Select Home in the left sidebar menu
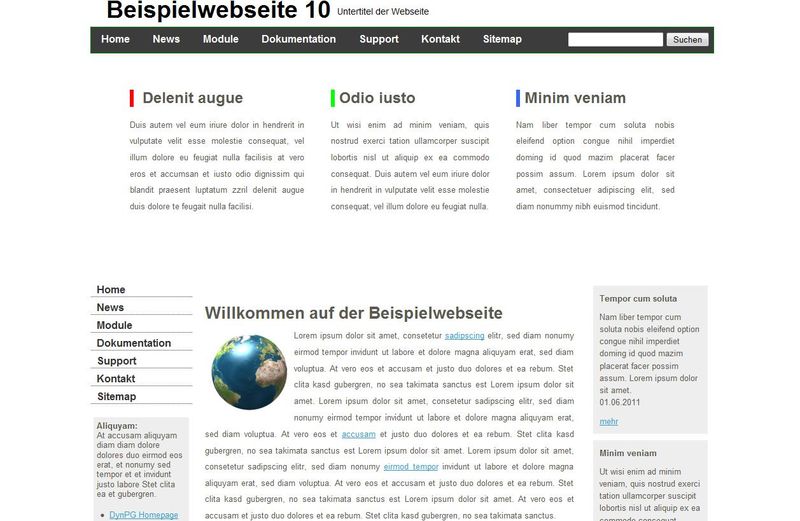Viewport: 800px width, 521px height. pyautogui.click(x=111, y=290)
